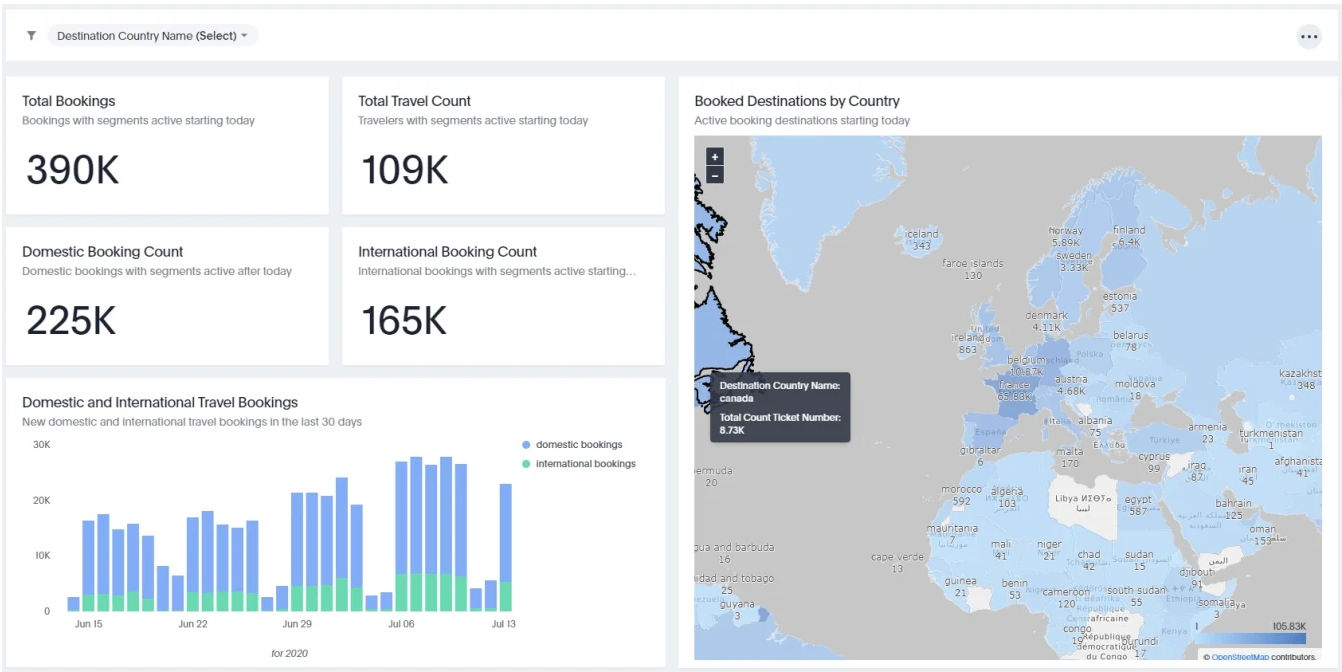This screenshot has width=1342, height=672.
Task: Click the International Booking Count 165K value
Action: click(x=404, y=320)
